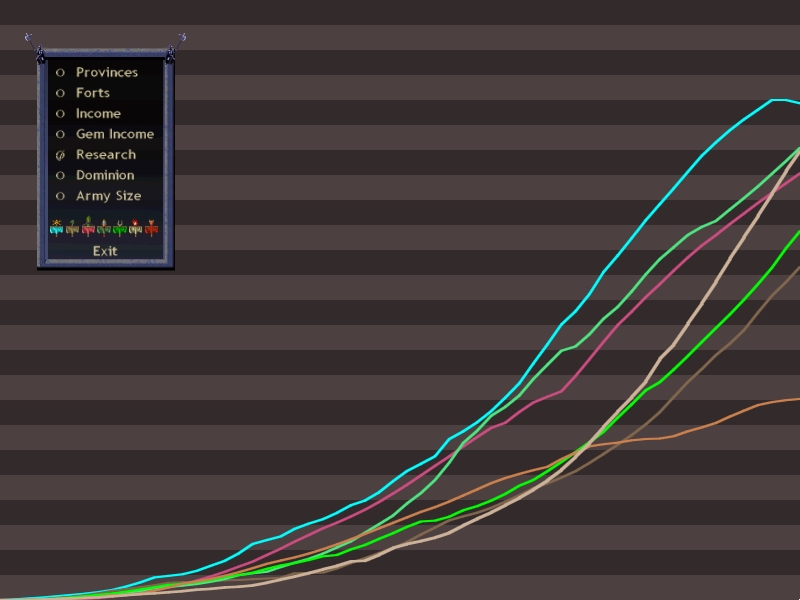Show the Dominion score graph
The height and width of the screenshot is (600, 800).
pos(95,175)
